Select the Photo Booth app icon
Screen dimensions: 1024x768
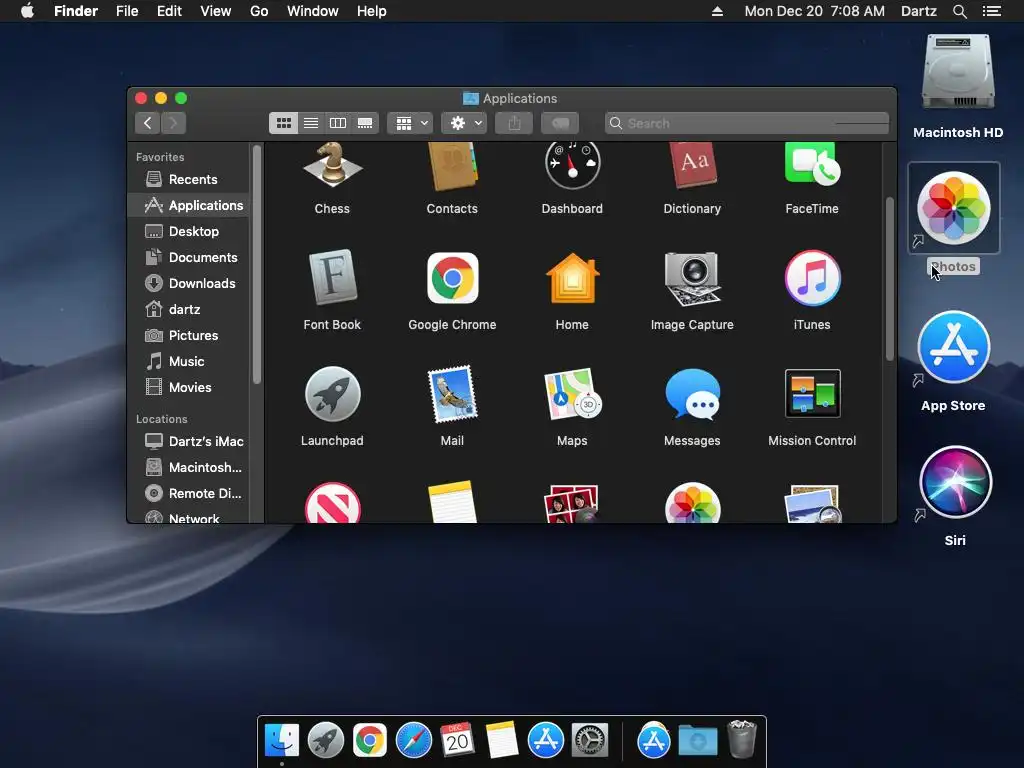(572, 504)
